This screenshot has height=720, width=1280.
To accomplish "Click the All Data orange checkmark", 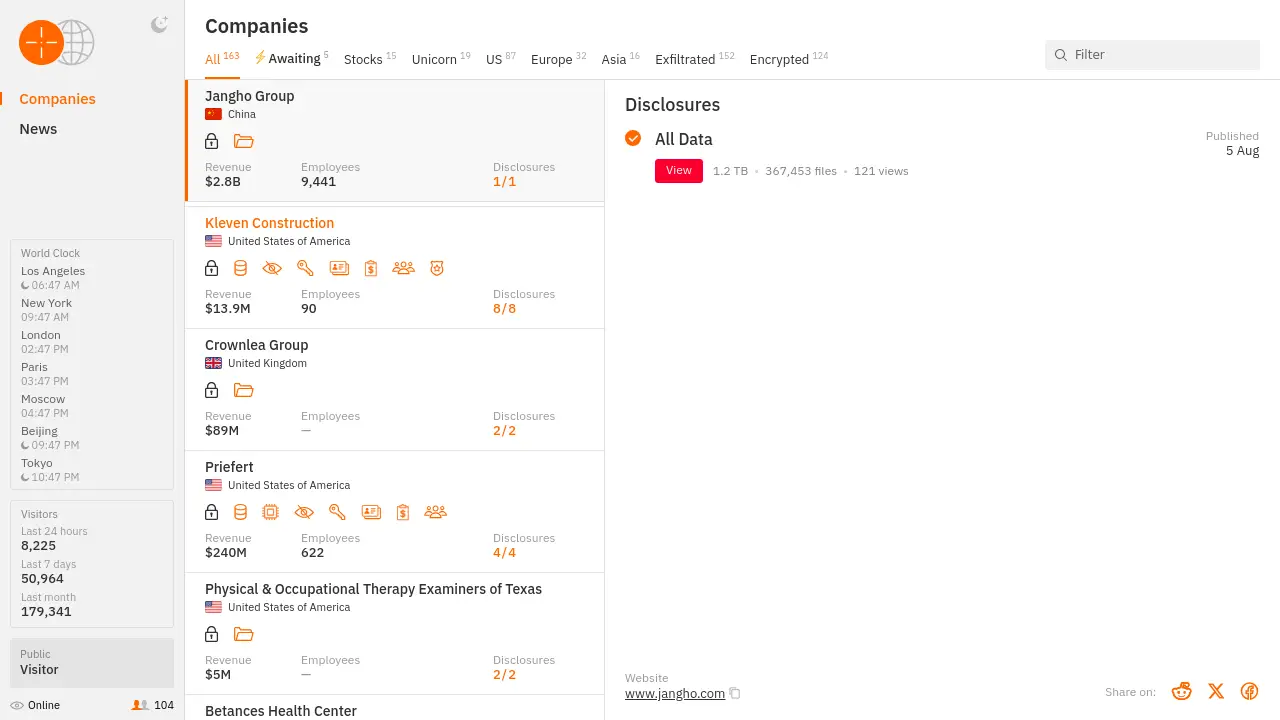I will click(633, 138).
